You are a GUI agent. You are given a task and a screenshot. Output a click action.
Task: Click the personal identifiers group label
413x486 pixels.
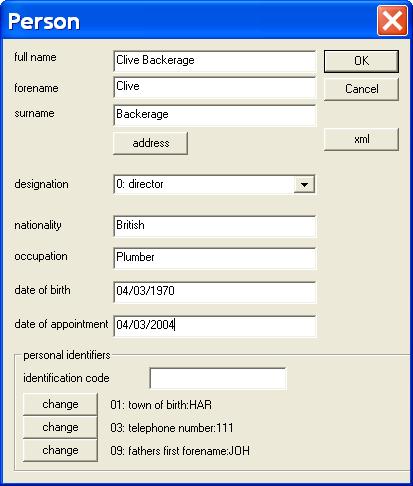[x=67, y=355]
